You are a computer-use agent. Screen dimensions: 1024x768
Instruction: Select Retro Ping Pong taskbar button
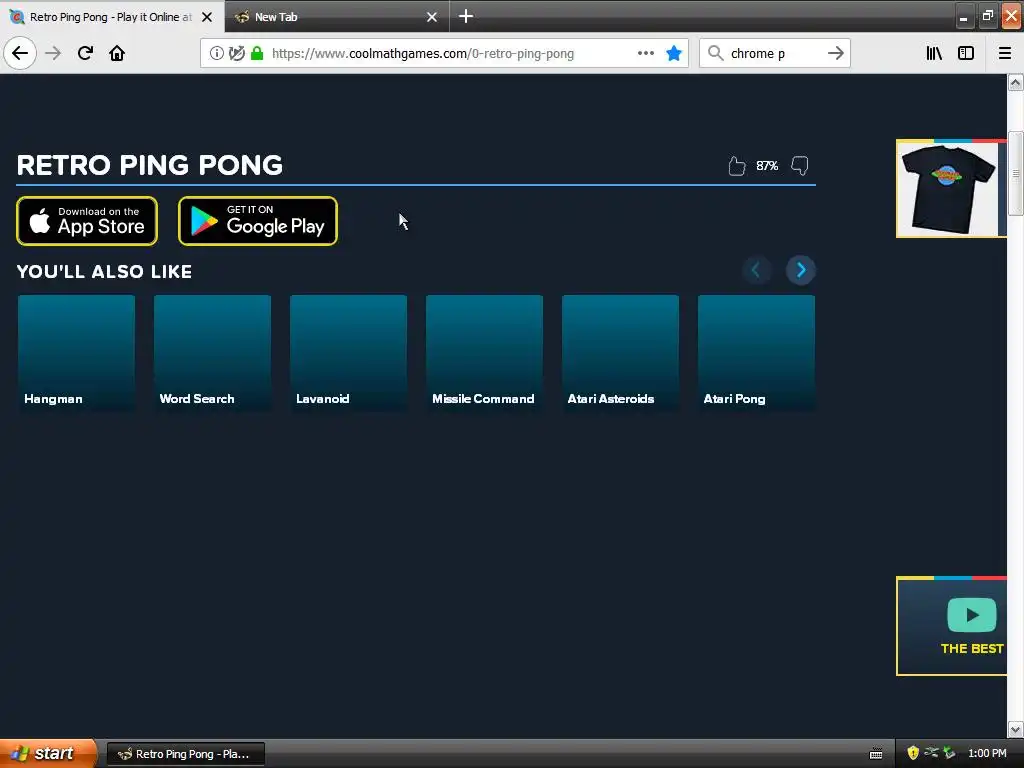pos(185,754)
